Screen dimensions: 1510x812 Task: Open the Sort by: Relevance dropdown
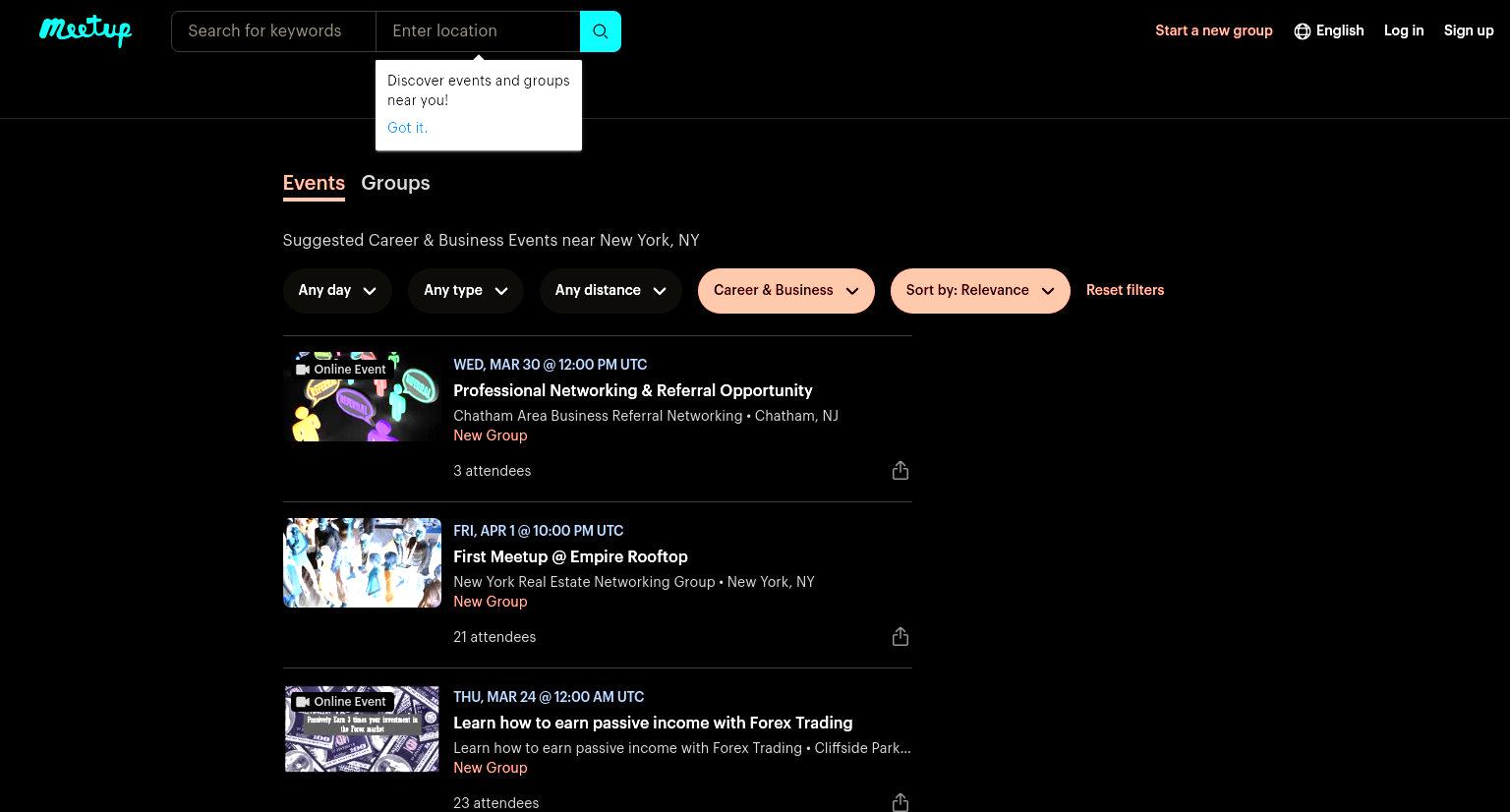[980, 291]
